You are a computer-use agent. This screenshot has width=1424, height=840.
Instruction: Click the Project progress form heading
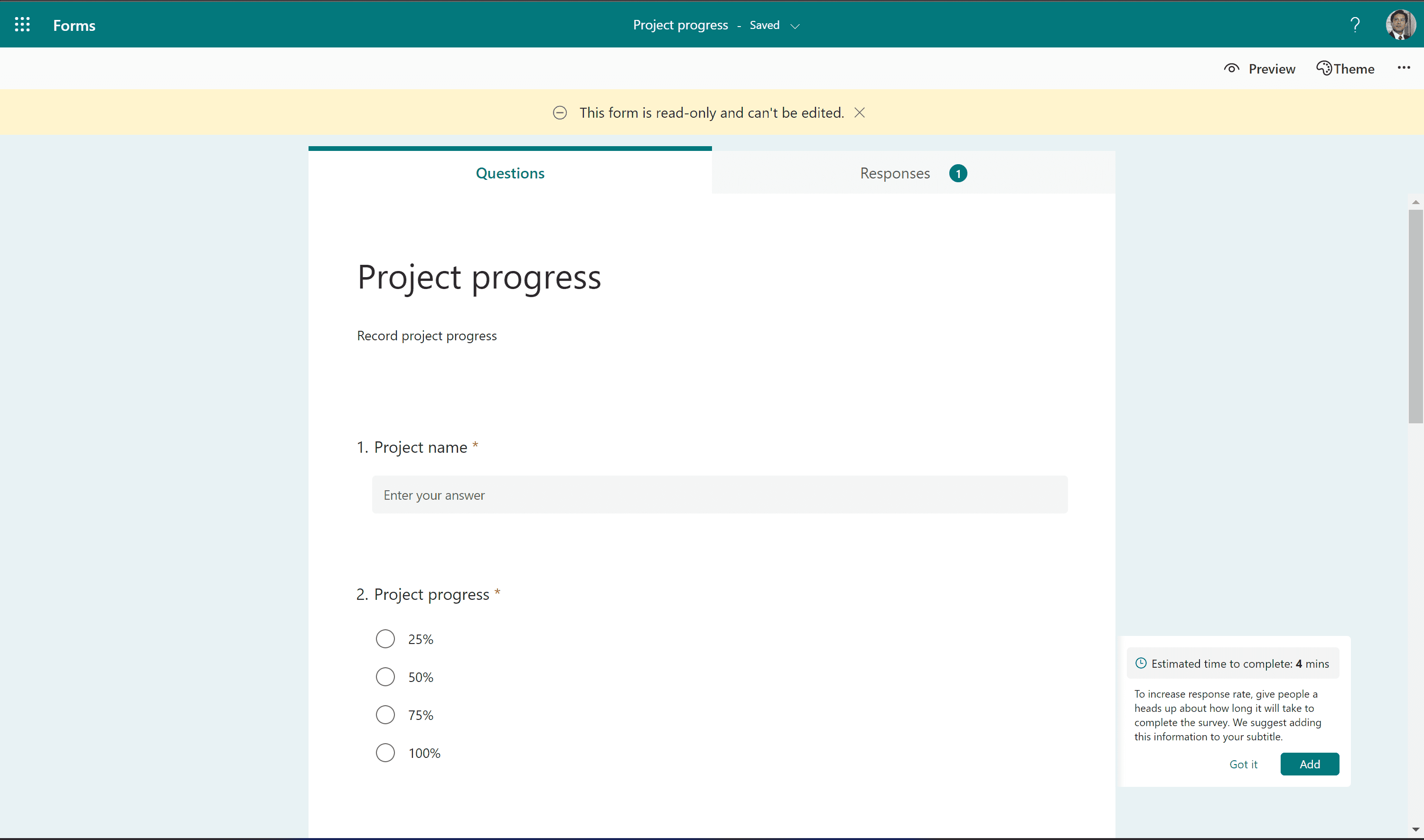point(479,277)
